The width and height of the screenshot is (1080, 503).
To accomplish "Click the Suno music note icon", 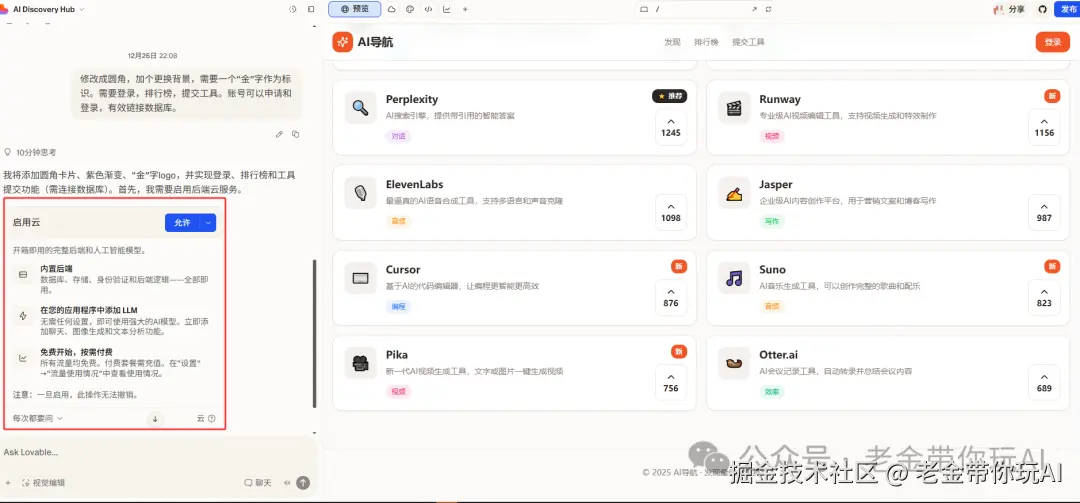I will tap(734, 278).
